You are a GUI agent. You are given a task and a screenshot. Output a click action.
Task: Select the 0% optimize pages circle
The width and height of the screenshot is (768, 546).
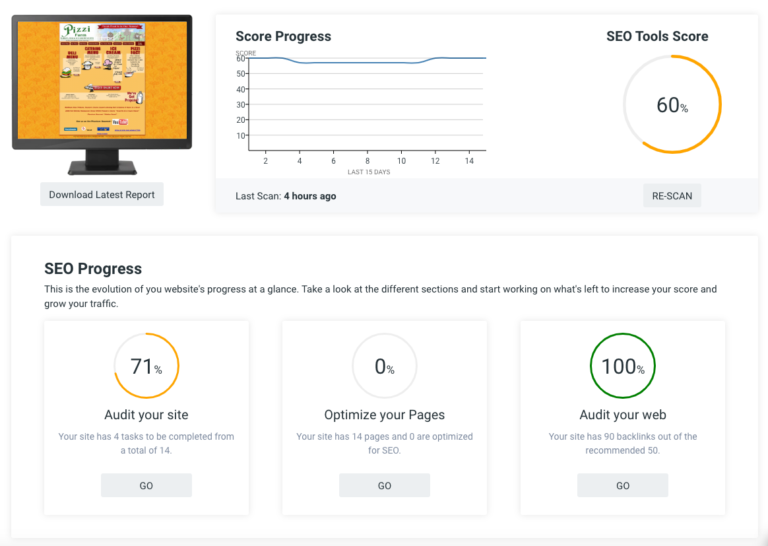[x=384, y=366]
